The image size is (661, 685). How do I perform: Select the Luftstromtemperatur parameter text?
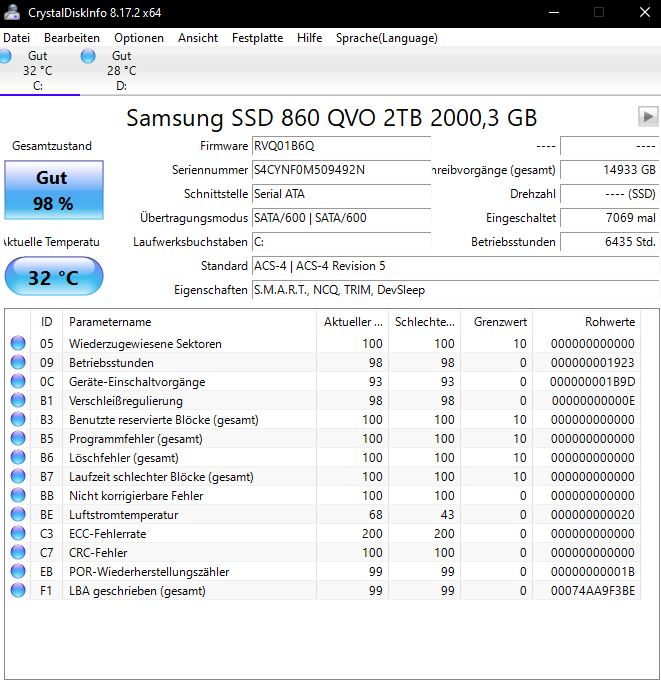(x=123, y=515)
